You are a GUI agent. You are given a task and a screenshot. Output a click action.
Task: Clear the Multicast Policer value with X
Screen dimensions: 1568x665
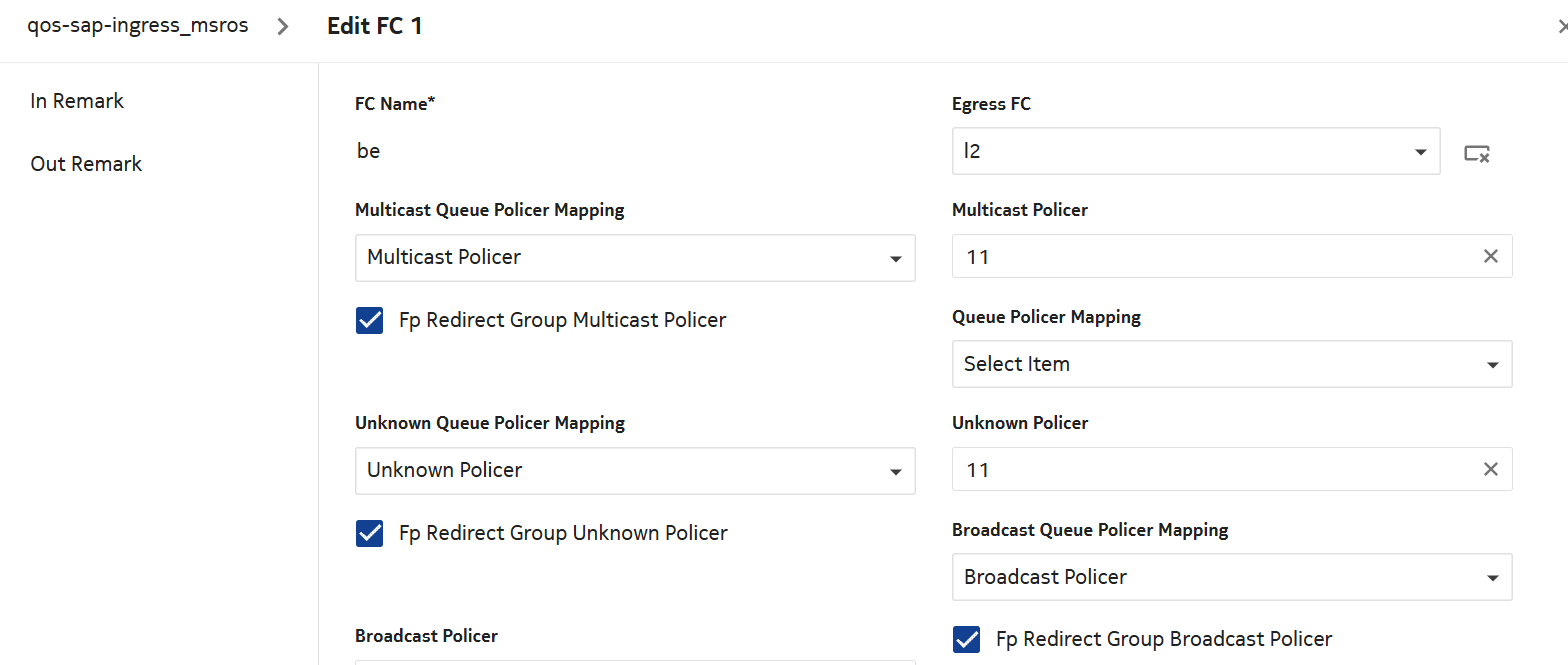1490,256
